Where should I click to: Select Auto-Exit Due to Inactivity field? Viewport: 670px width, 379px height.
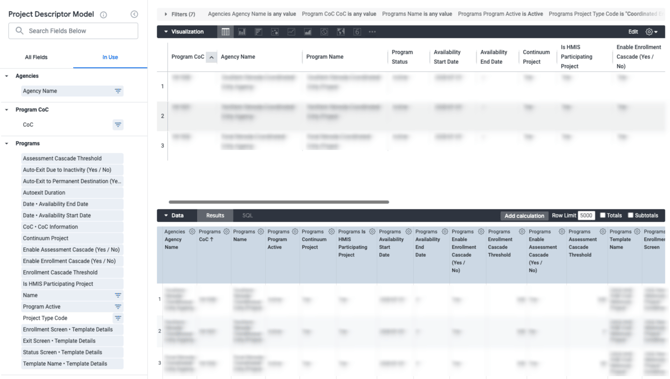[72, 170]
